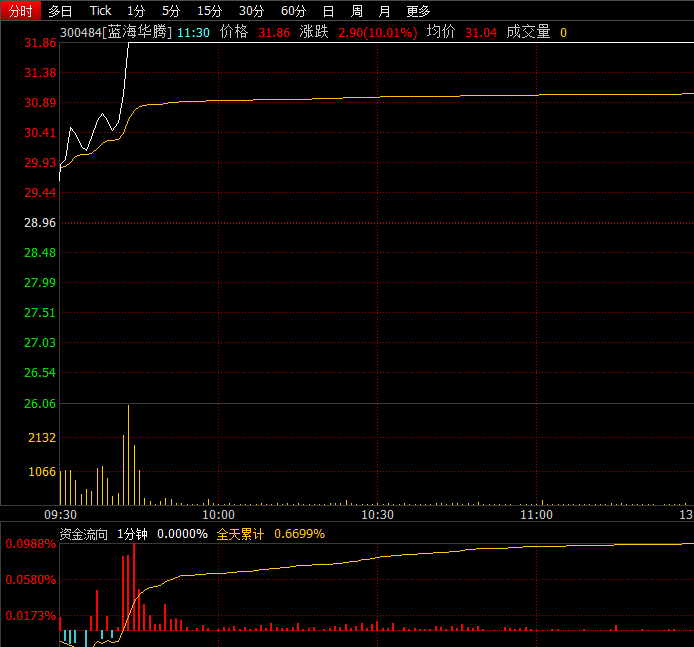This screenshot has height=647, width=694.
Task: Switch to the 1分 one-minute tab
Action: point(136,11)
